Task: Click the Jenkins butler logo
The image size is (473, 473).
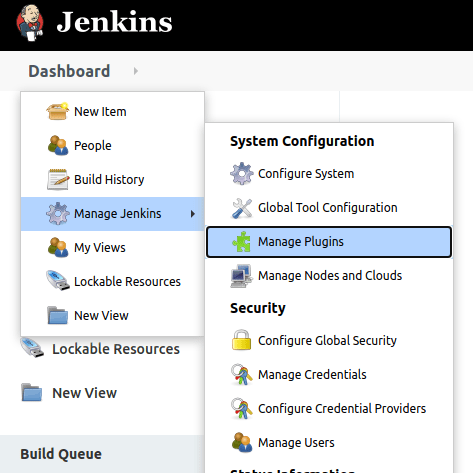Action: 30,23
